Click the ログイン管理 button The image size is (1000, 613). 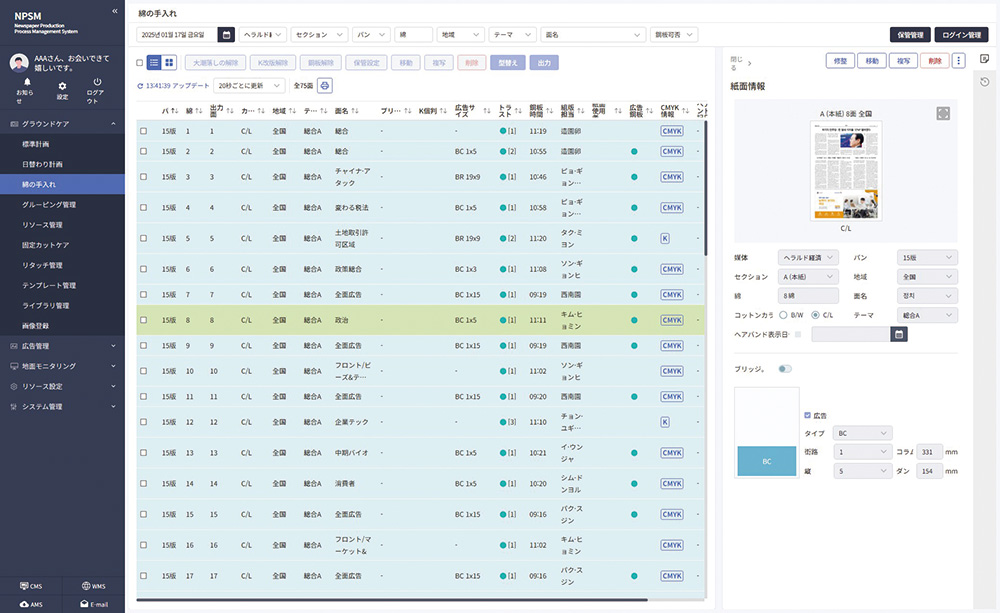coord(962,35)
